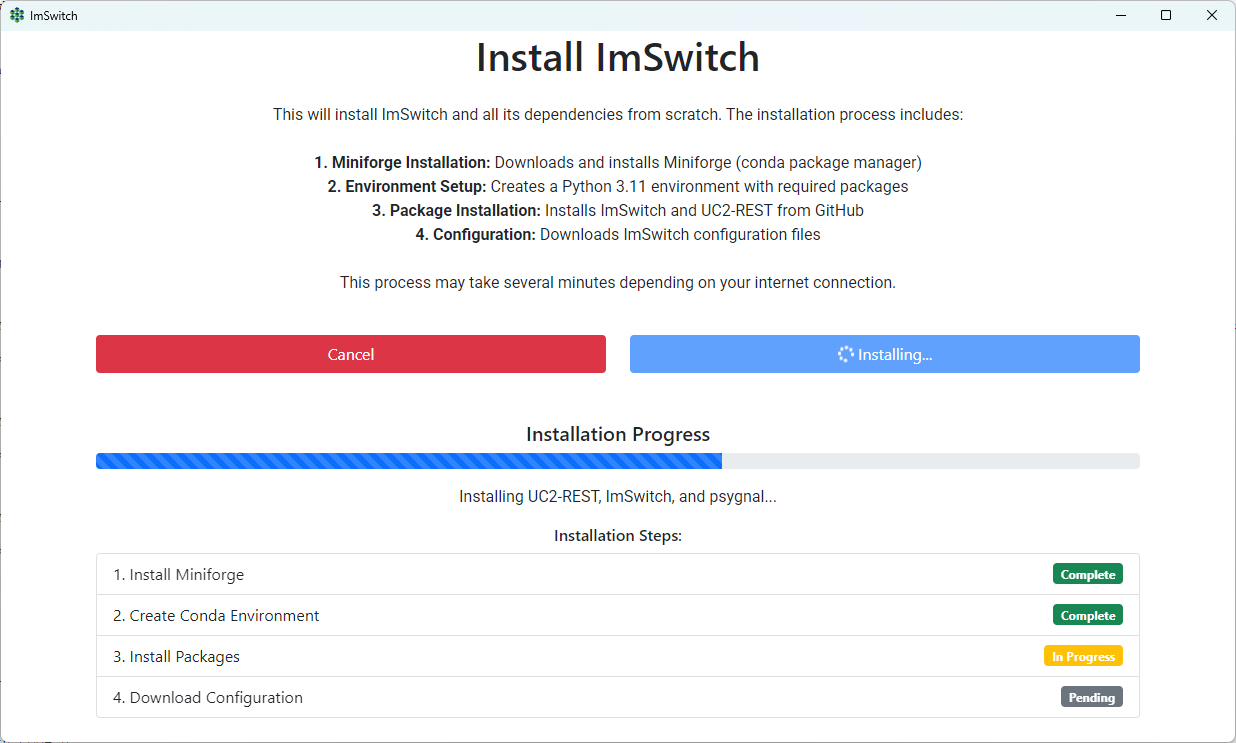
Task: Click the "This will install ImSwitch" intro sentence
Action: pos(618,114)
